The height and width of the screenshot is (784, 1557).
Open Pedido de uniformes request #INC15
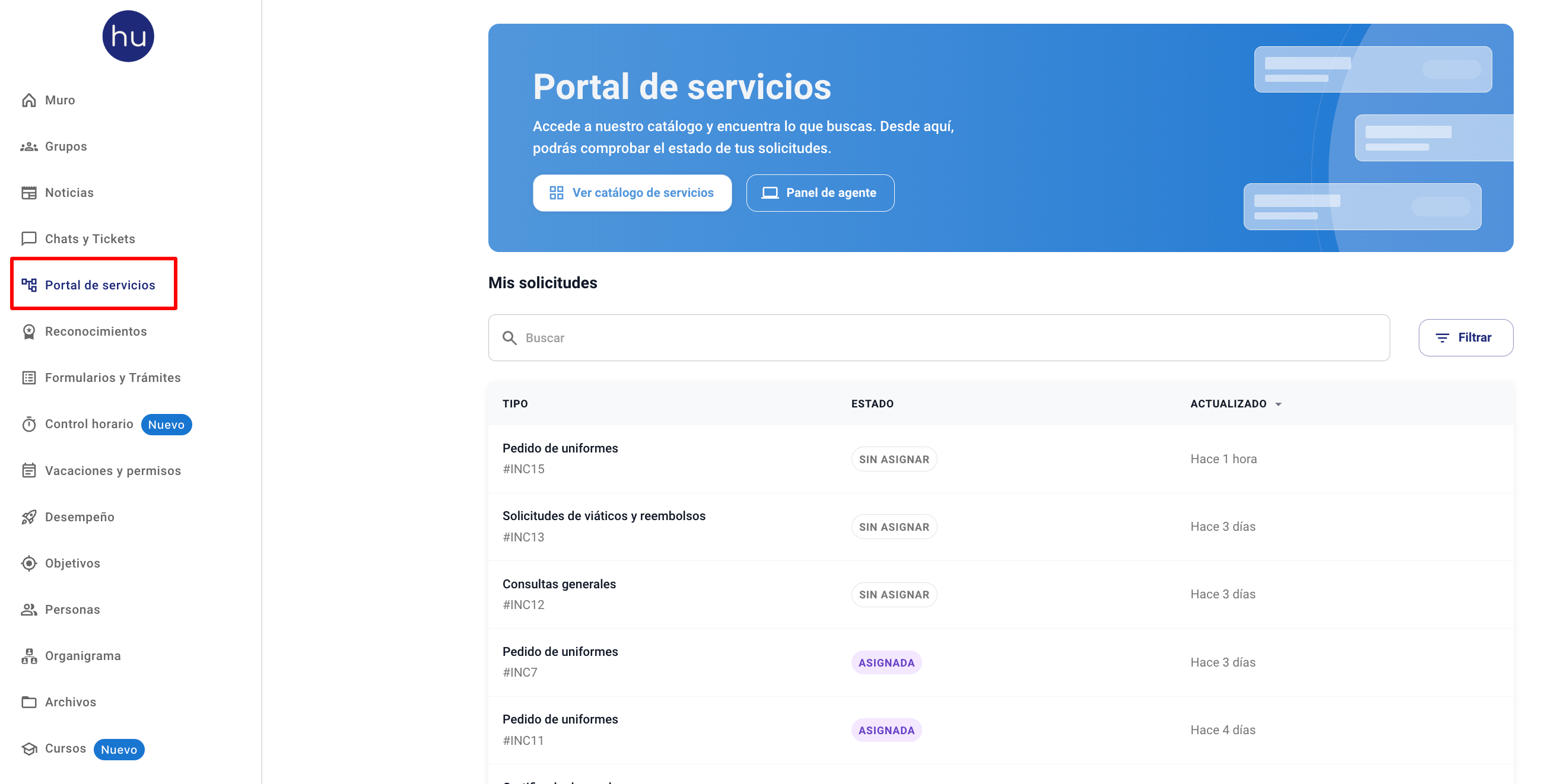pos(560,448)
